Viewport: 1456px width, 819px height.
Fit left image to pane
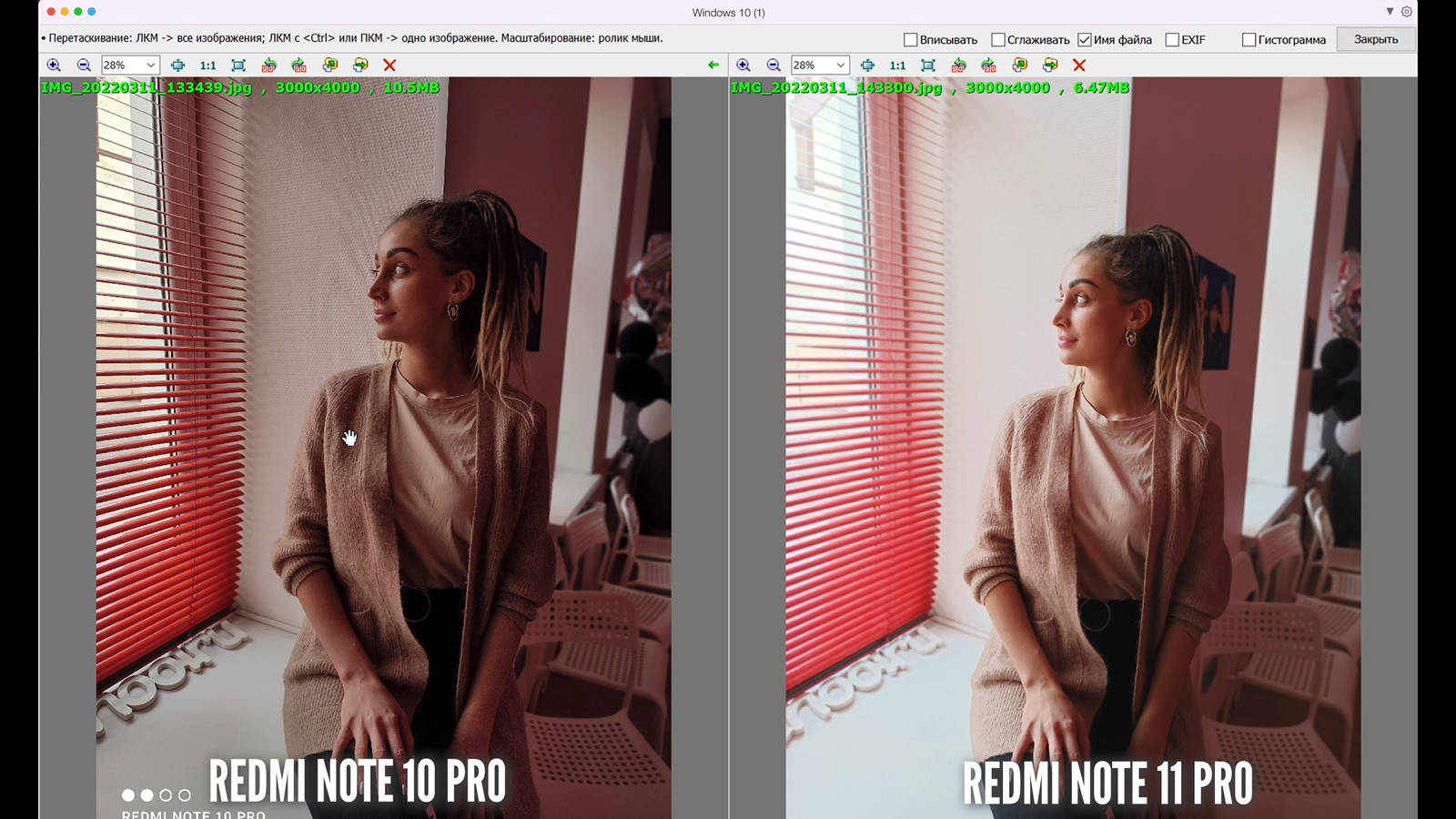[177, 66]
